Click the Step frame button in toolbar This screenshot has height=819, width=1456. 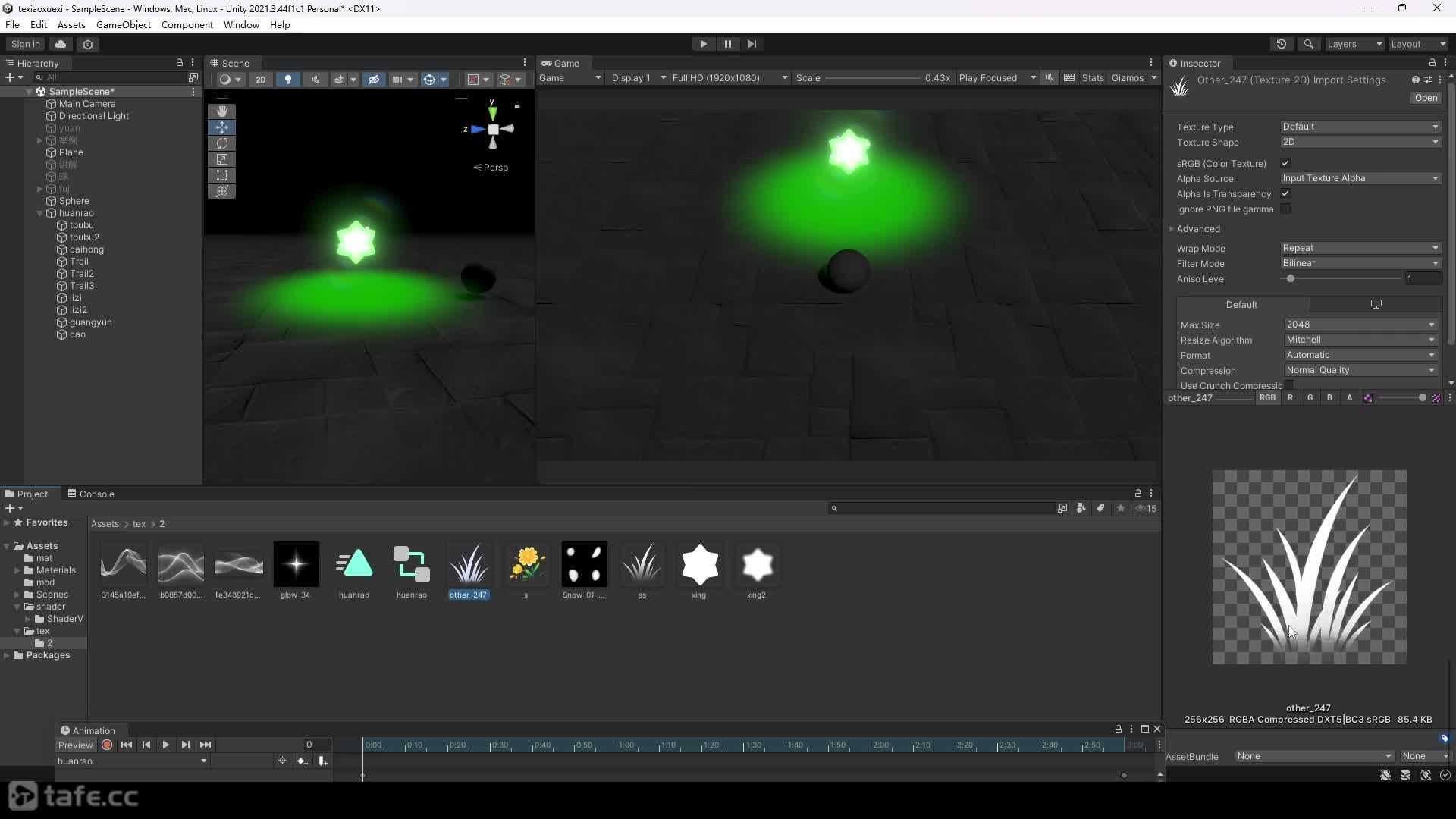click(x=752, y=44)
